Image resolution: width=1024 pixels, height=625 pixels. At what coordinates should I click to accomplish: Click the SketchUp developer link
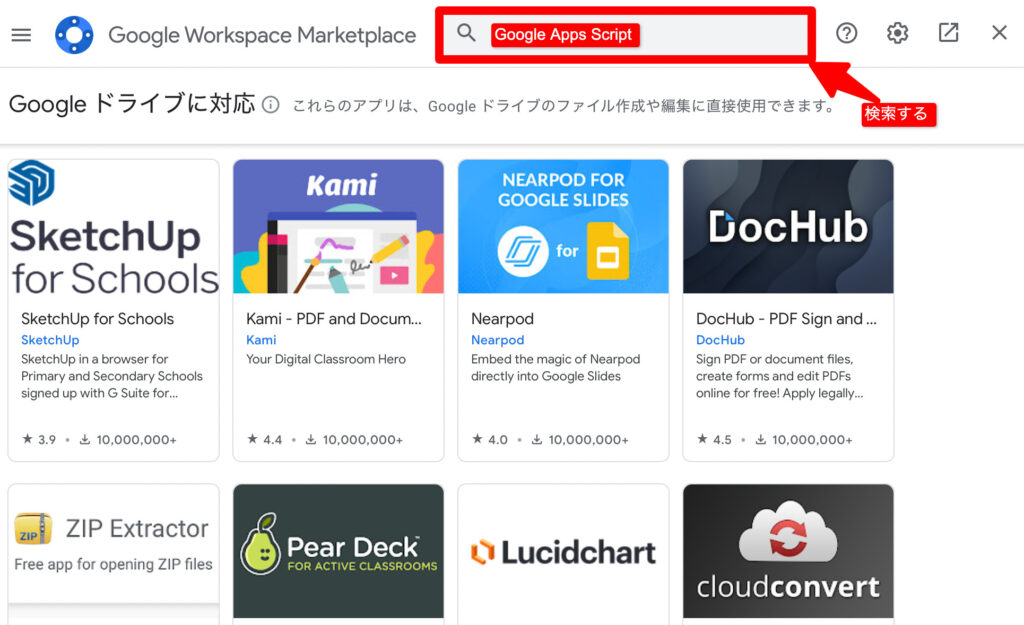click(50, 340)
